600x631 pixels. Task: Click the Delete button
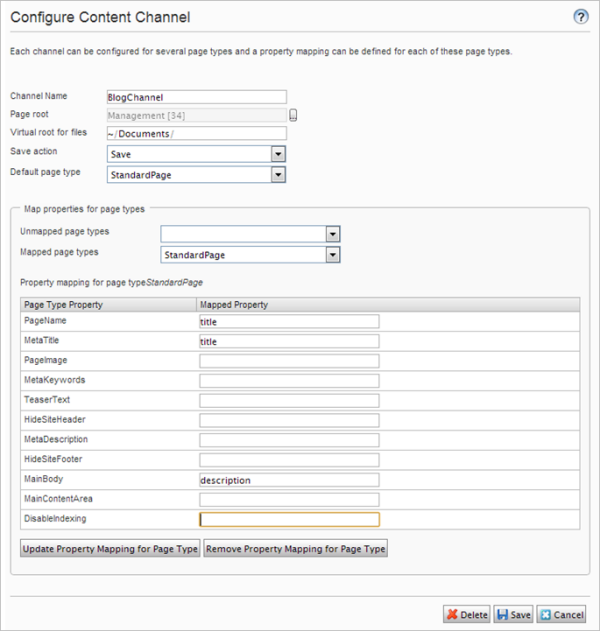(466, 614)
